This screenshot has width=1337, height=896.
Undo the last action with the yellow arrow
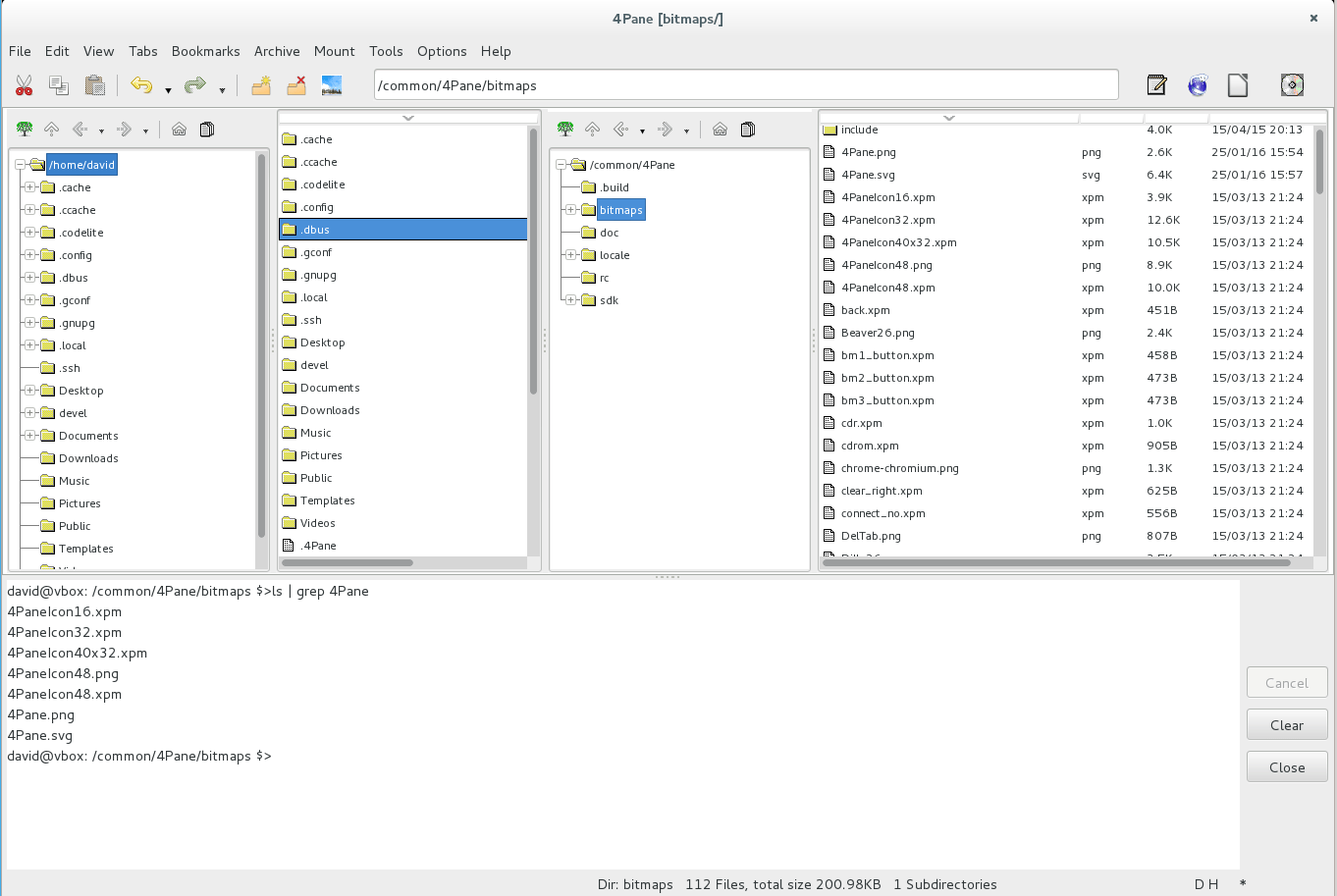pyautogui.click(x=141, y=85)
